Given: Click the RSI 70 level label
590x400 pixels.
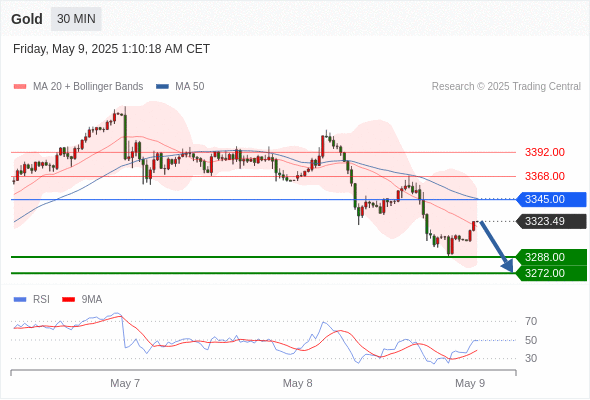Looking at the screenshot, I should pyautogui.click(x=531, y=321).
